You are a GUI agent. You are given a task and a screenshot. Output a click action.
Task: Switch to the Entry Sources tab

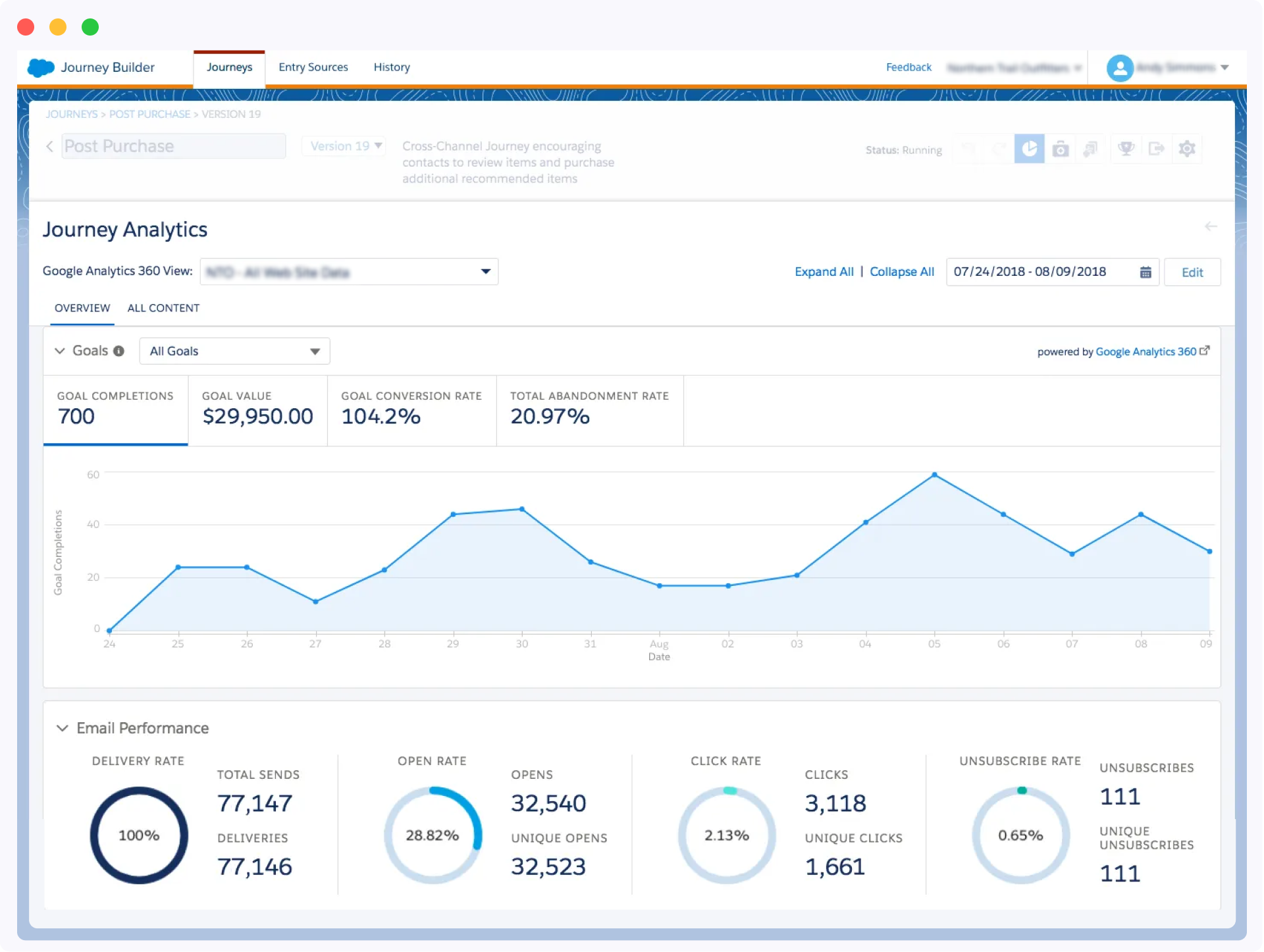[x=313, y=67]
